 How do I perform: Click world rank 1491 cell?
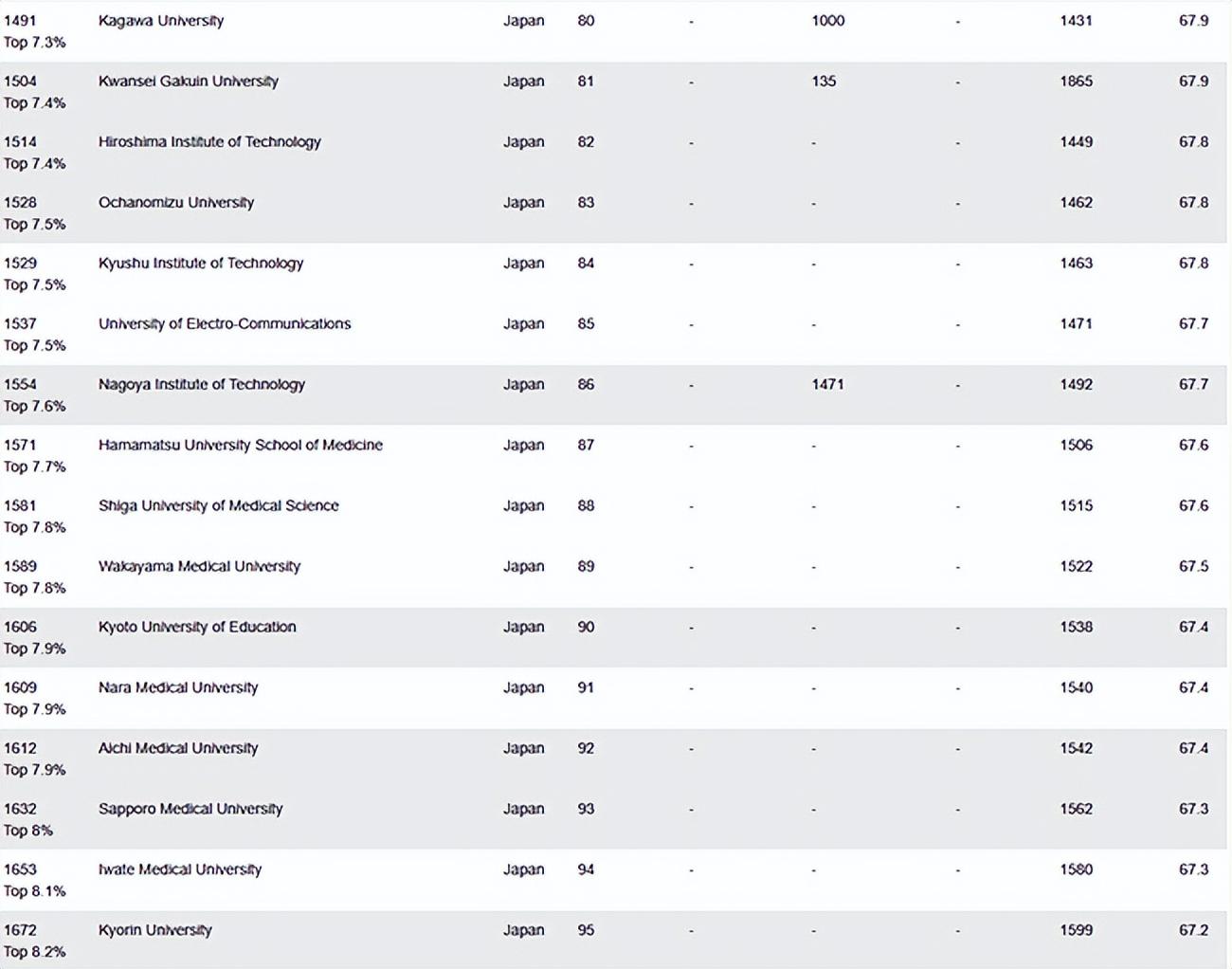[20, 21]
